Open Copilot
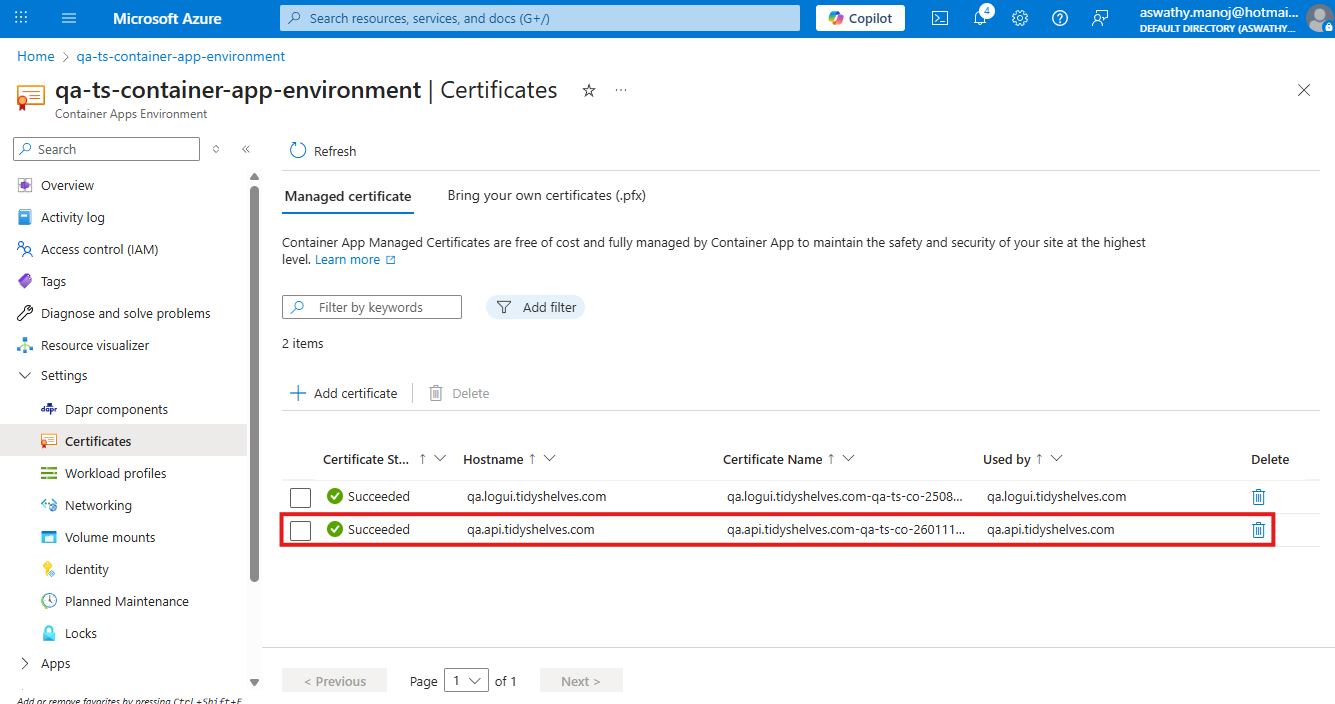Image resolution: width=1335 pixels, height=704 pixels. pyautogui.click(x=860, y=18)
